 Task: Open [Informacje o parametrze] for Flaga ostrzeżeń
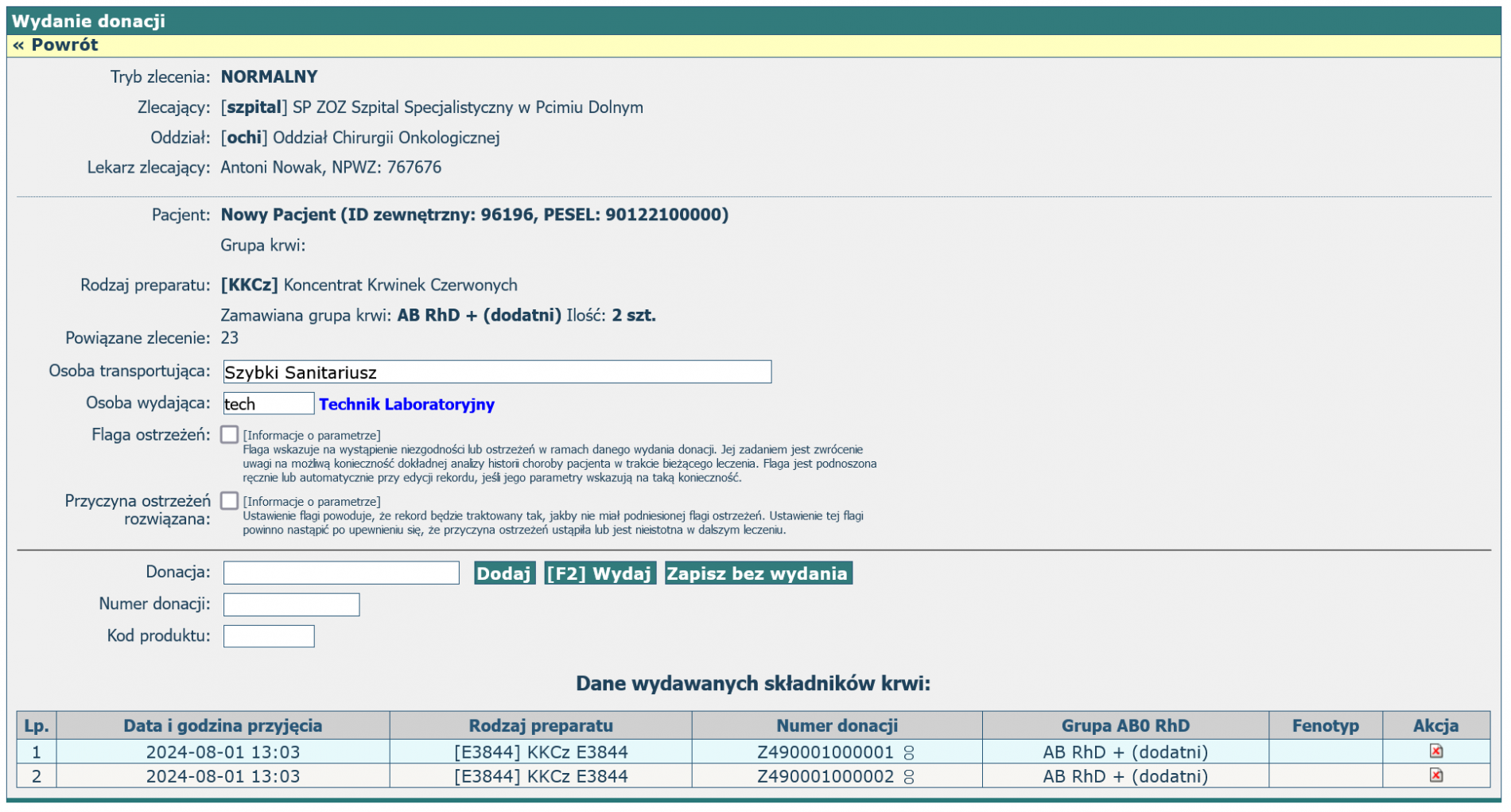(x=312, y=436)
